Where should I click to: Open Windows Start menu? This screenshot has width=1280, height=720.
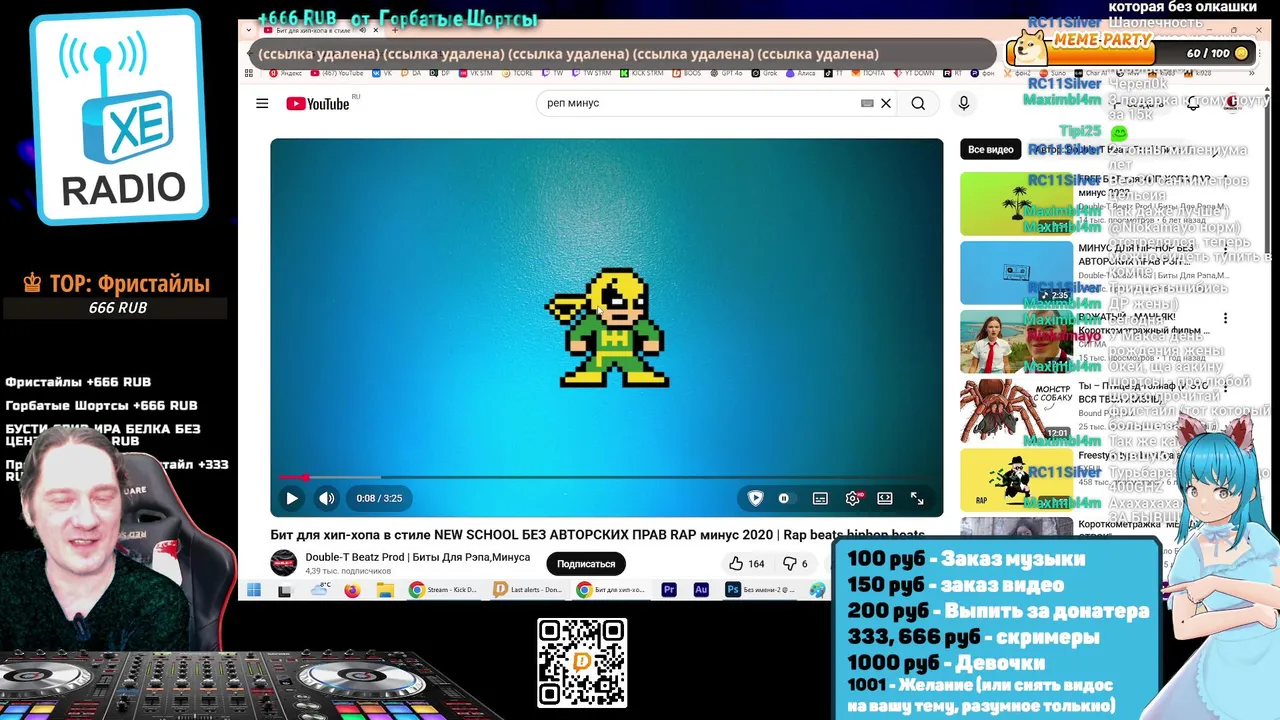click(254, 590)
